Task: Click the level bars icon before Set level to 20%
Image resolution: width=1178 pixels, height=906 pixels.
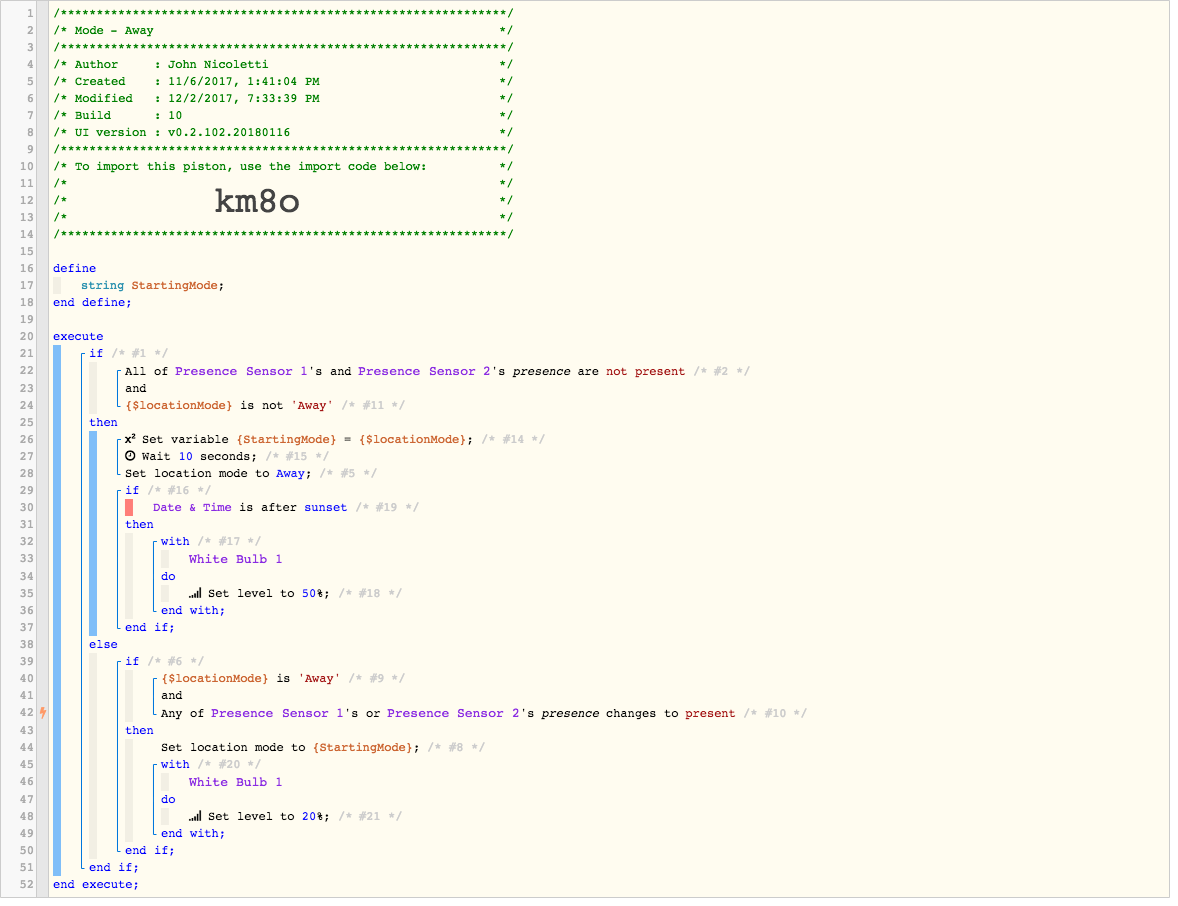Action: [x=195, y=816]
